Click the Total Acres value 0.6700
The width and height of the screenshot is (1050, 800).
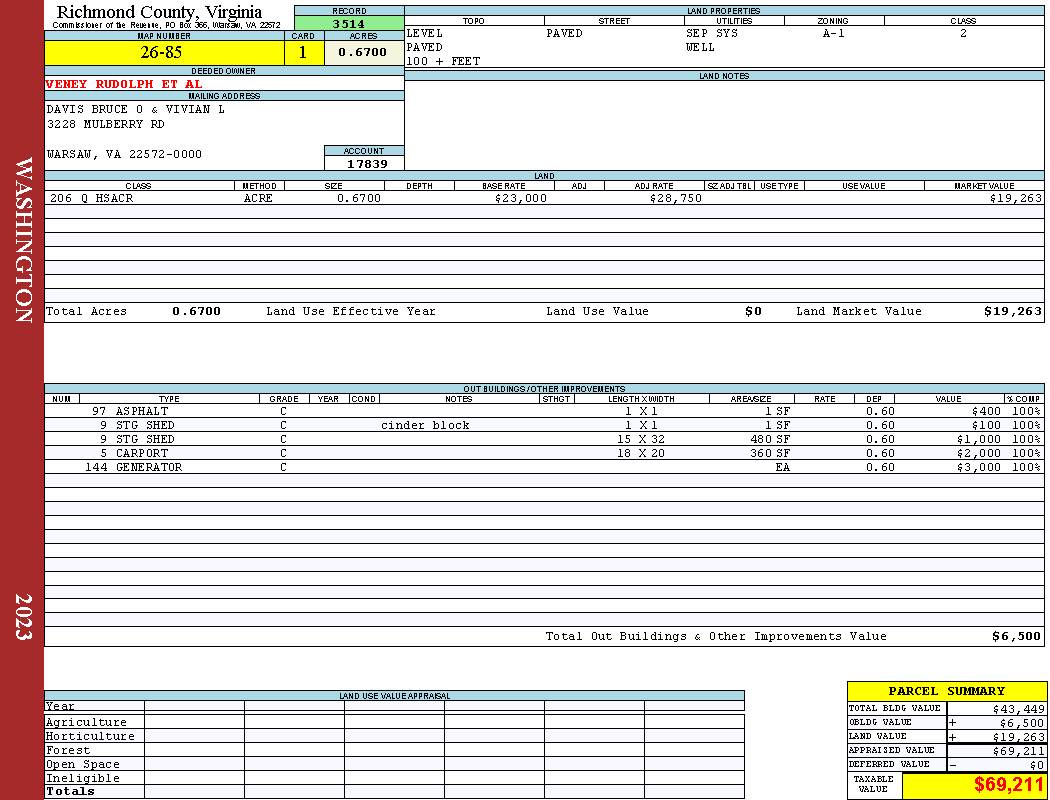[196, 311]
